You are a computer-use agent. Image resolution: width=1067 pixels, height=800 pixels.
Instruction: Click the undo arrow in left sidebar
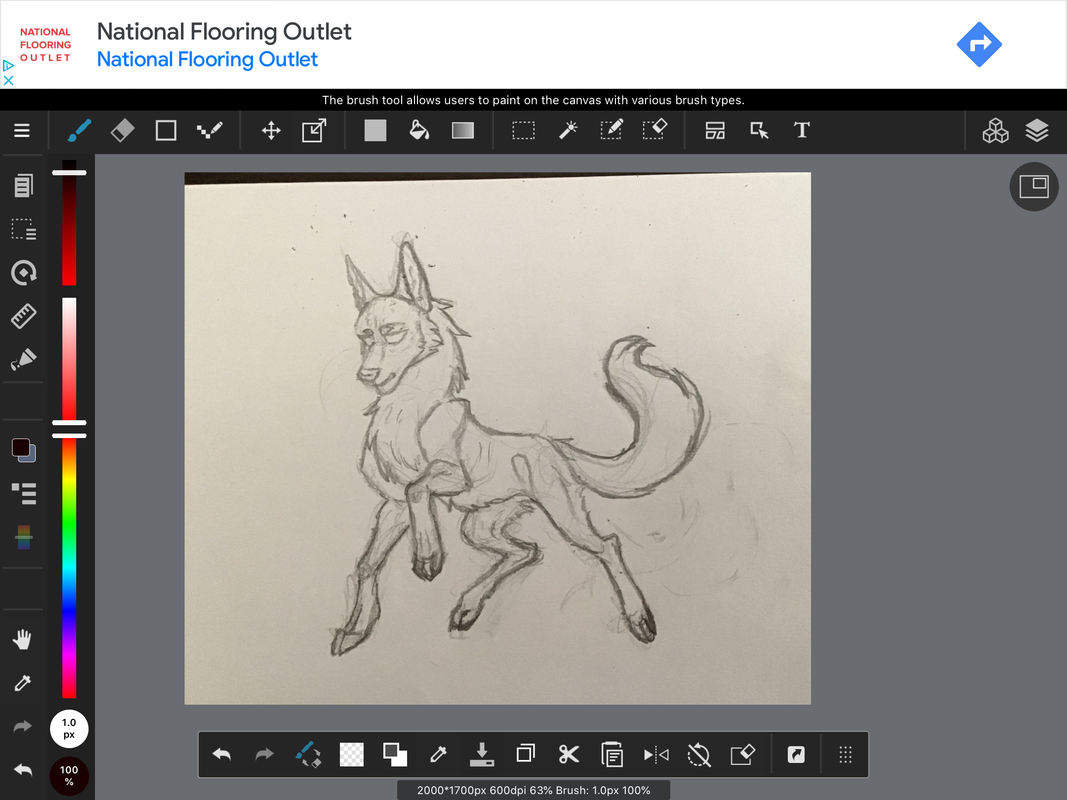click(x=22, y=770)
